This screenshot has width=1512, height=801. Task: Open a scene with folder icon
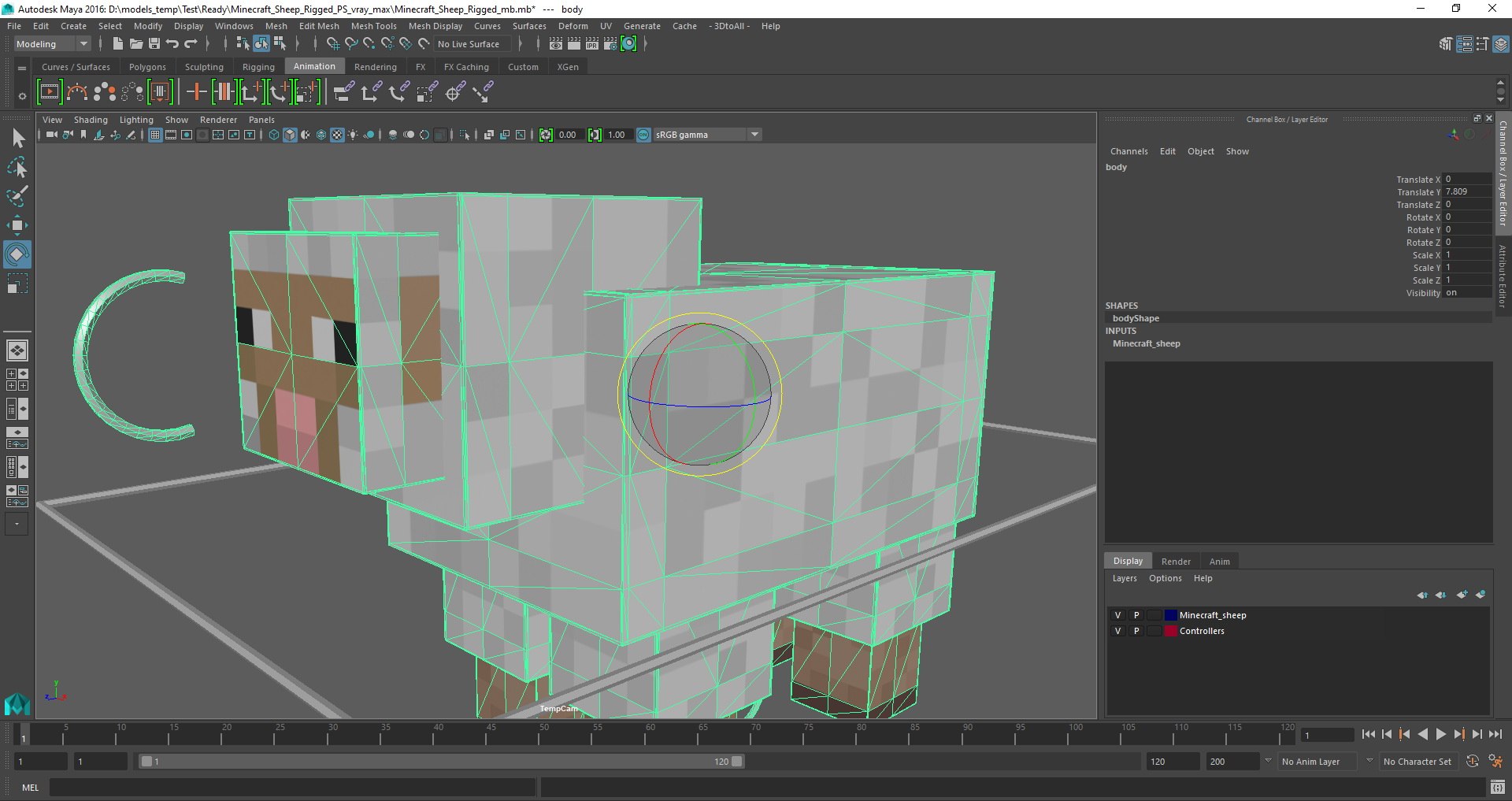click(135, 44)
